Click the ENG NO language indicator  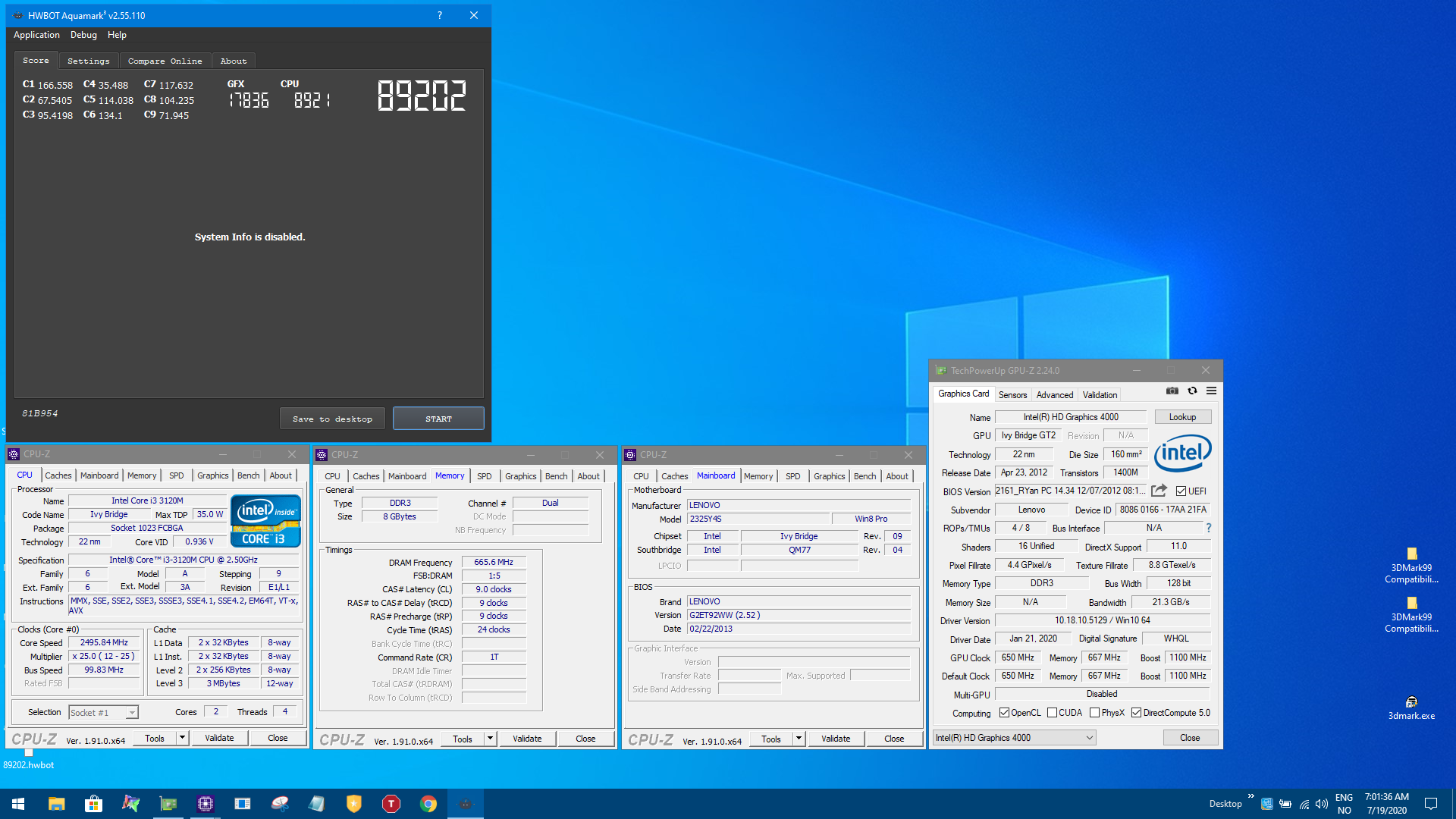(x=1344, y=804)
